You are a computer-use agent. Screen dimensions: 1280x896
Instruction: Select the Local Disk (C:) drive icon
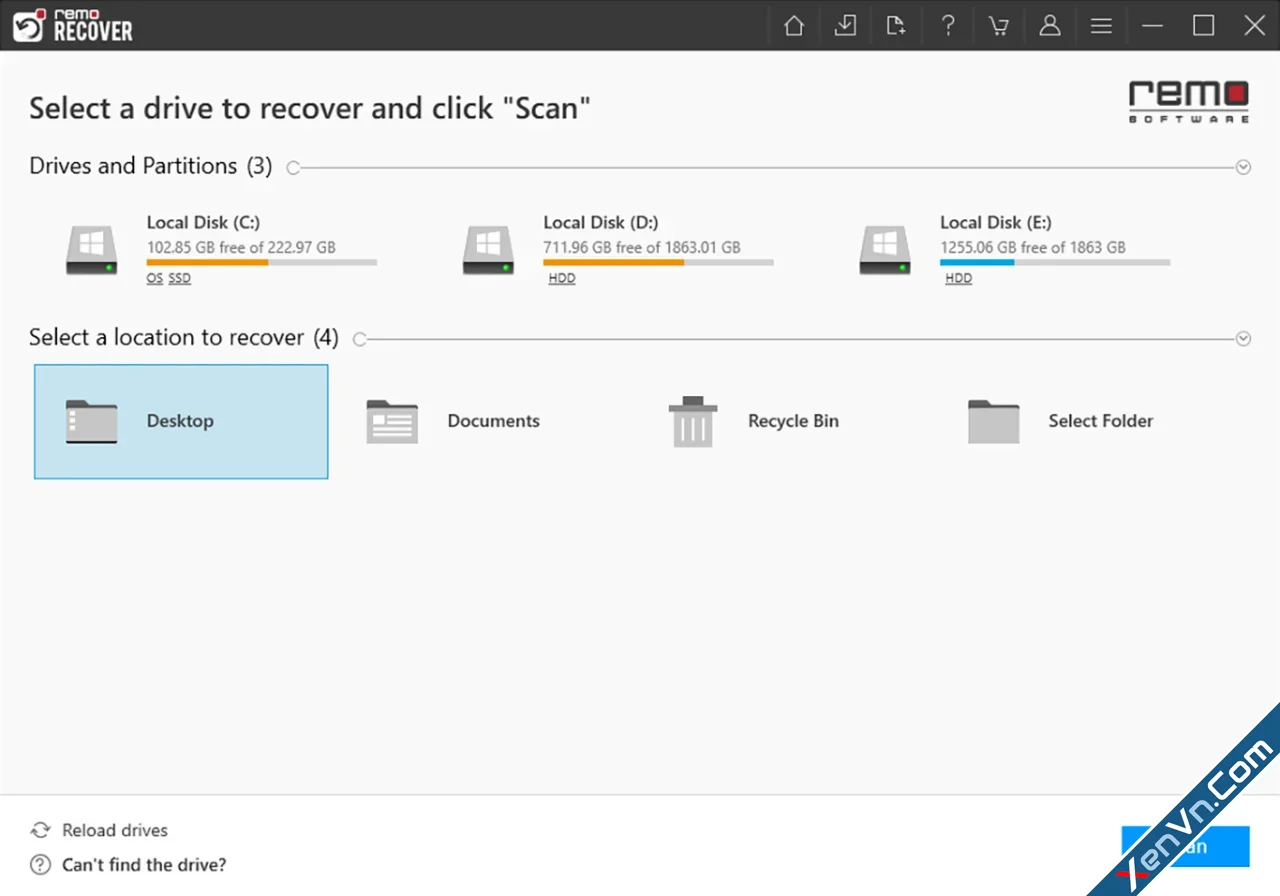pyautogui.click(x=91, y=249)
